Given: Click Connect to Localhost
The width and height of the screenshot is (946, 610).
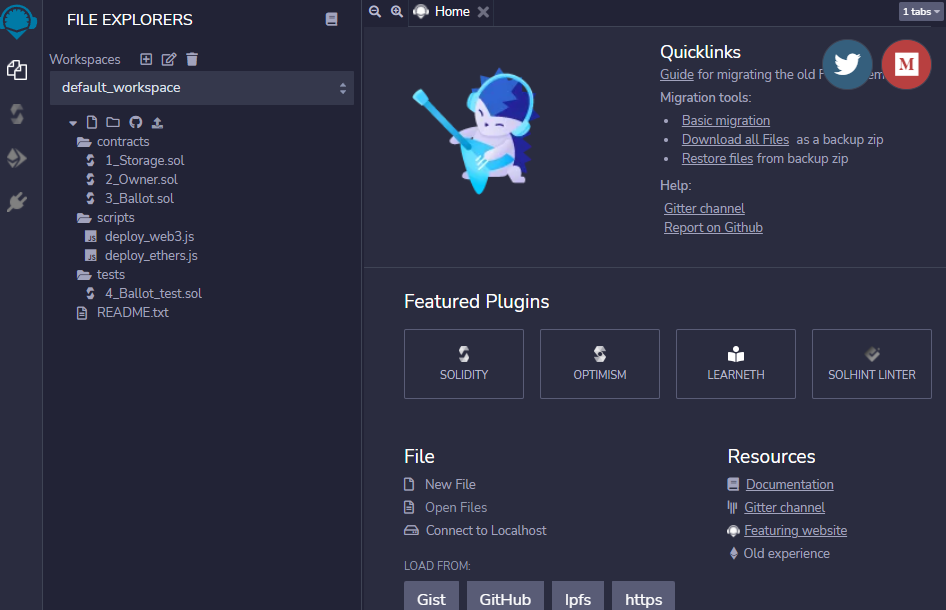Looking at the screenshot, I should click(x=486, y=530).
